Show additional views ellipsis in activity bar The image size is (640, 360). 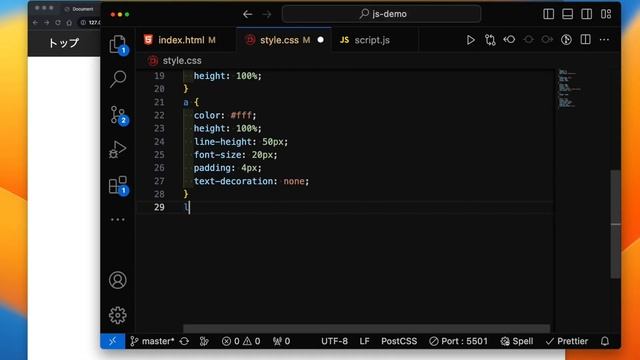tap(118, 220)
